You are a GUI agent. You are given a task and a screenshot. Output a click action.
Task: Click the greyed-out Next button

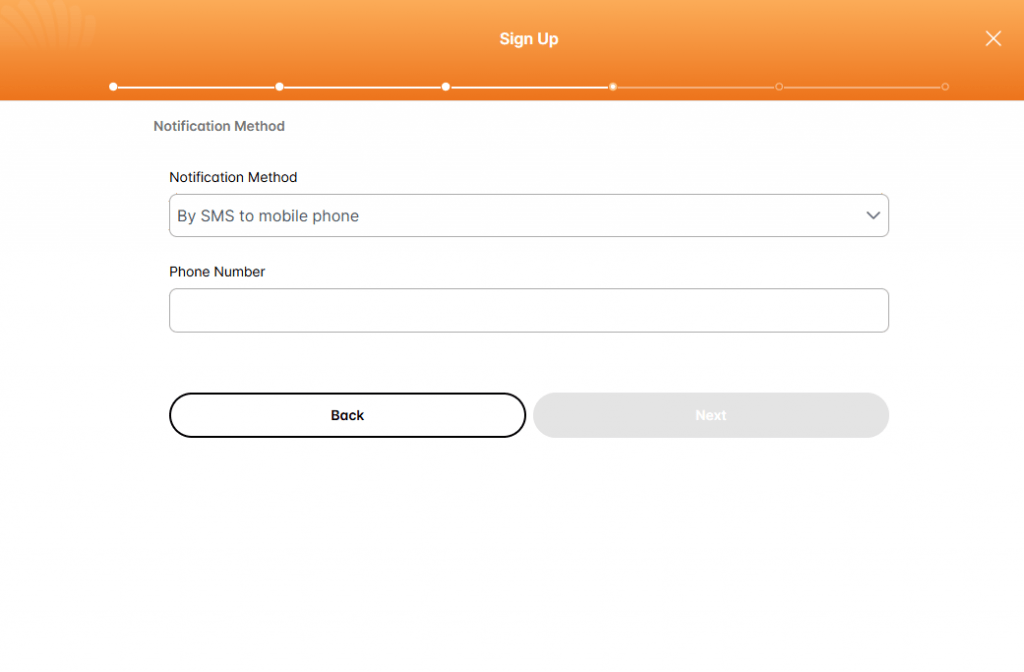pyautogui.click(x=711, y=415)
